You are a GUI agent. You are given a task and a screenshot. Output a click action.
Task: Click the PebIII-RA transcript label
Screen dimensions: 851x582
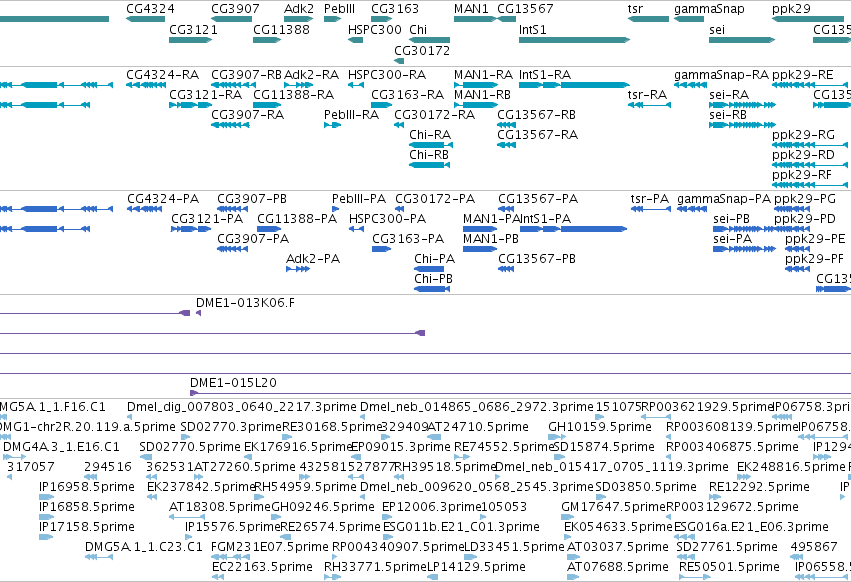pos(351,115)
